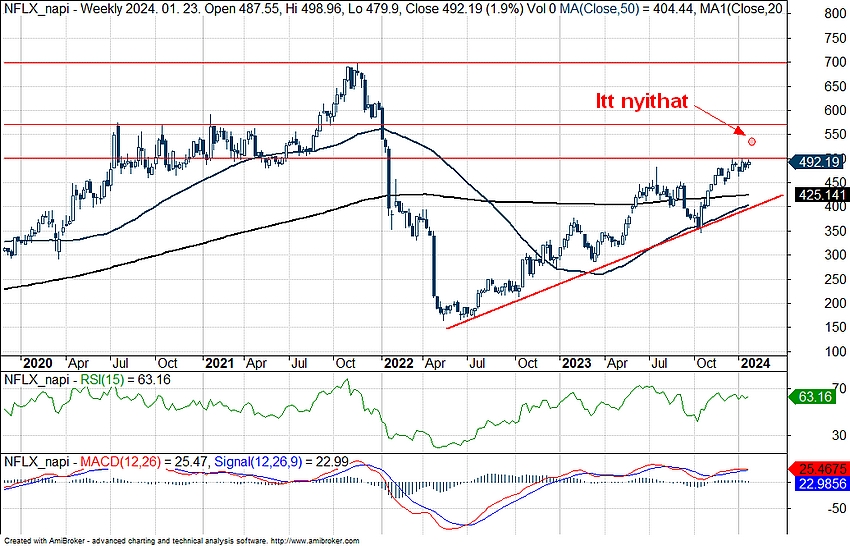The height and width of the screenshot is (546, 850).
Task: Click the RSI(15) = 63.16 indicator label
Action: pyautogui.click(x=125, y=380)
